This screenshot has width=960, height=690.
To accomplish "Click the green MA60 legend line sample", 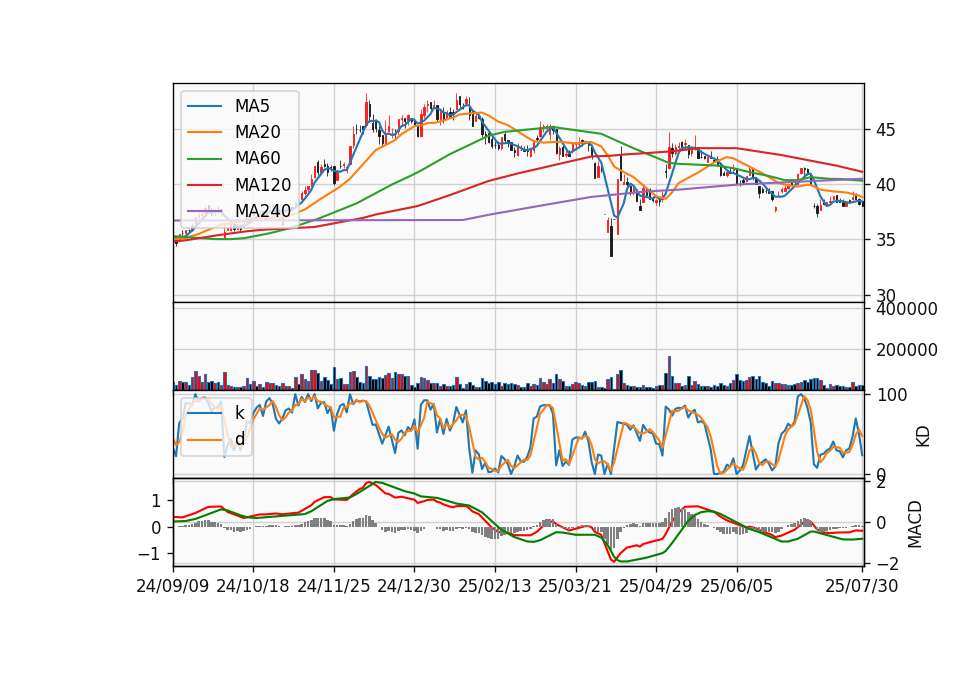I will [204, 159].
